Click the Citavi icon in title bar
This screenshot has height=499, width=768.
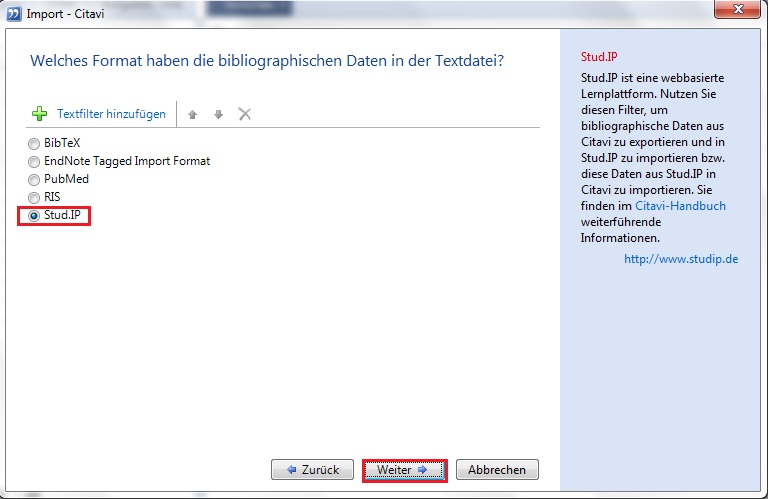13,13
